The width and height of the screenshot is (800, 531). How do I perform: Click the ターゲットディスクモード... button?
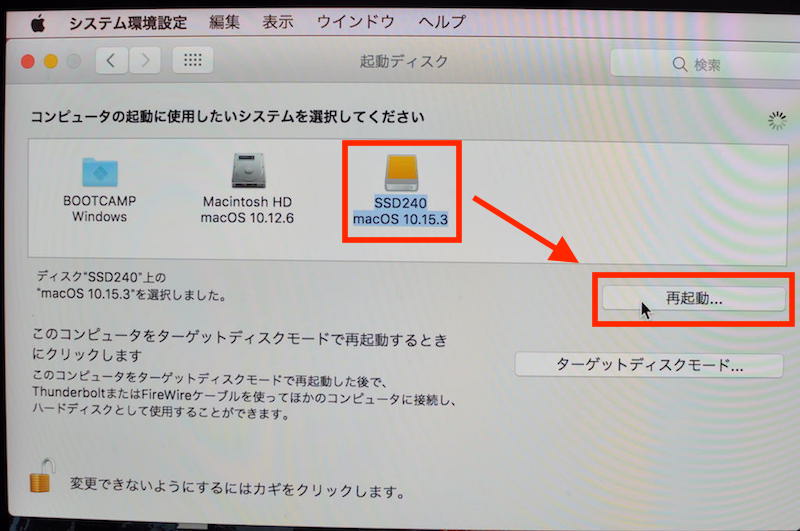(x=648, y=365)
